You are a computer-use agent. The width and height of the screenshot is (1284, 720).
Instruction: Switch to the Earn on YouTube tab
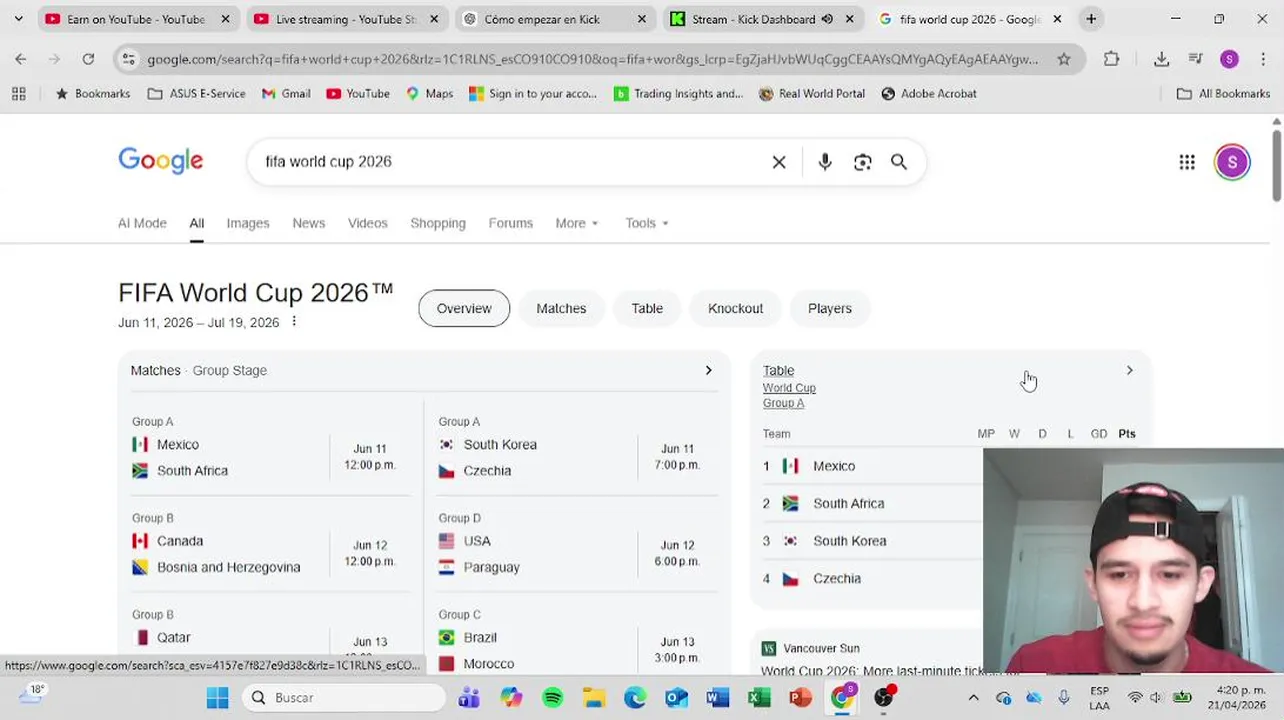tap(137, 19)
